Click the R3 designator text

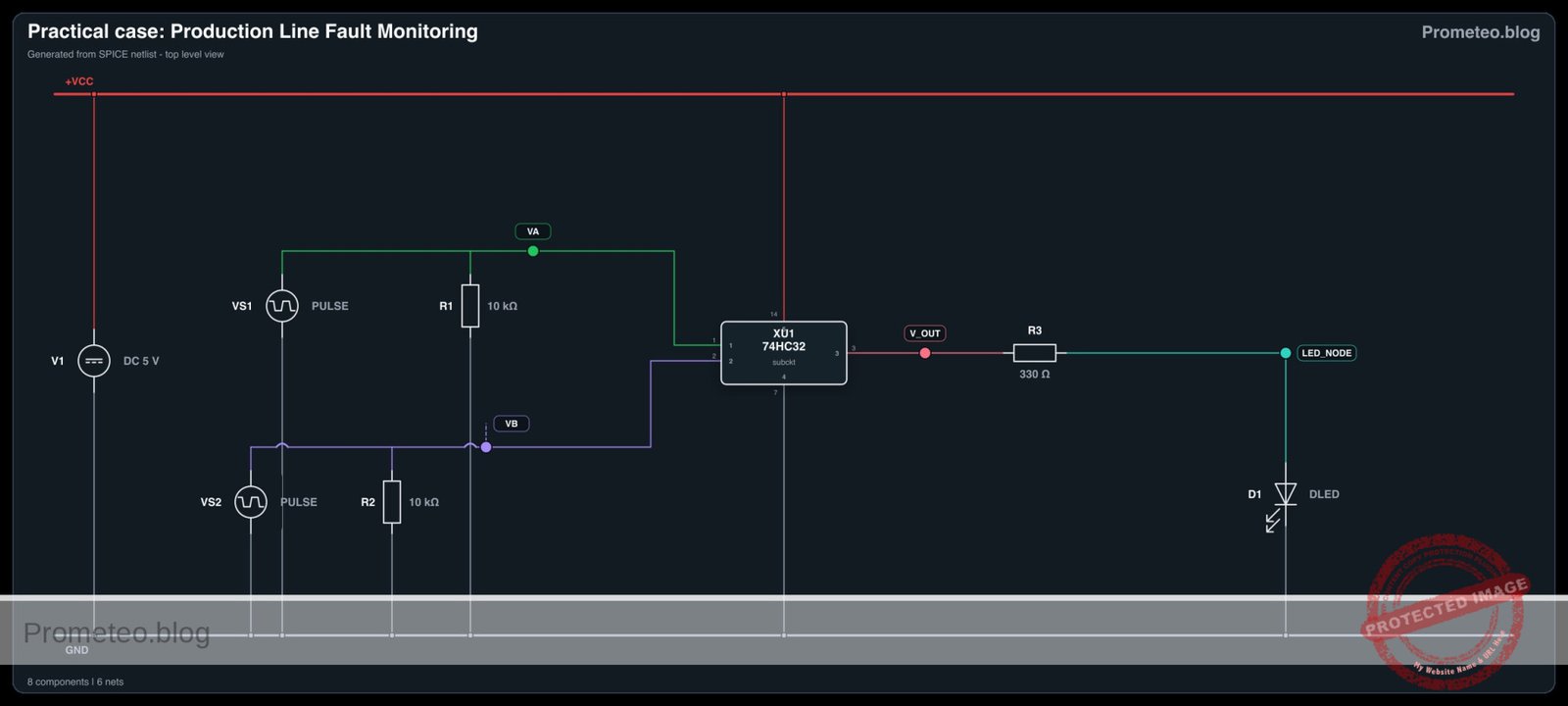1035,330
